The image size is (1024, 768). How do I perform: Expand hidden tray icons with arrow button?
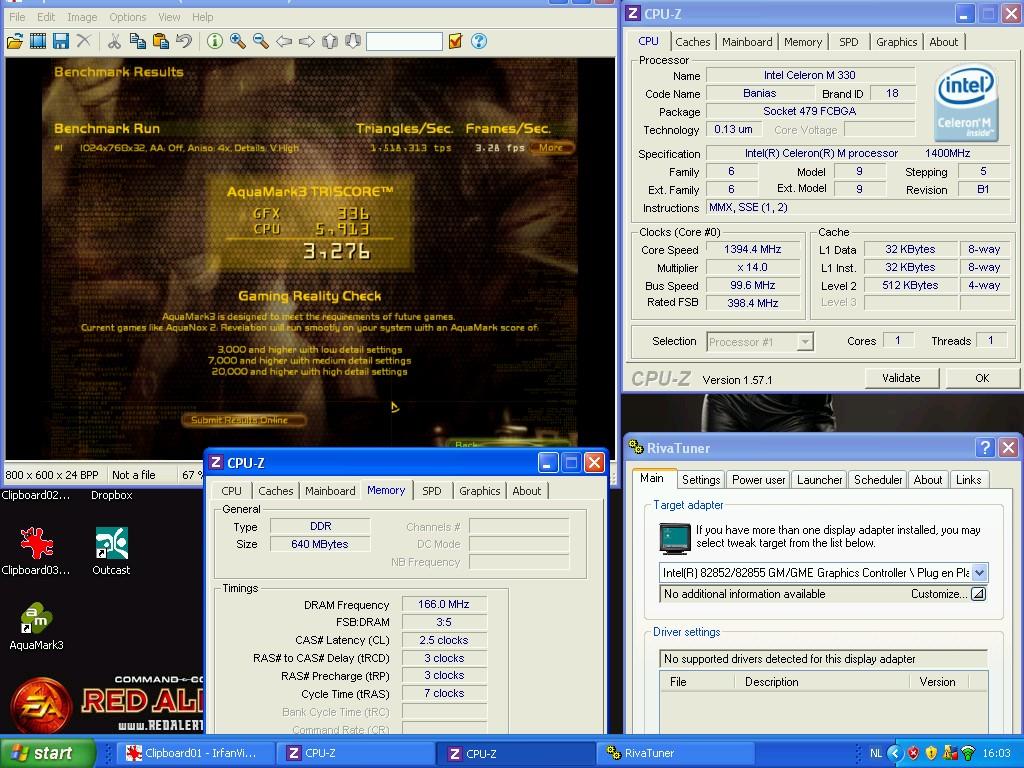[894, 754]
